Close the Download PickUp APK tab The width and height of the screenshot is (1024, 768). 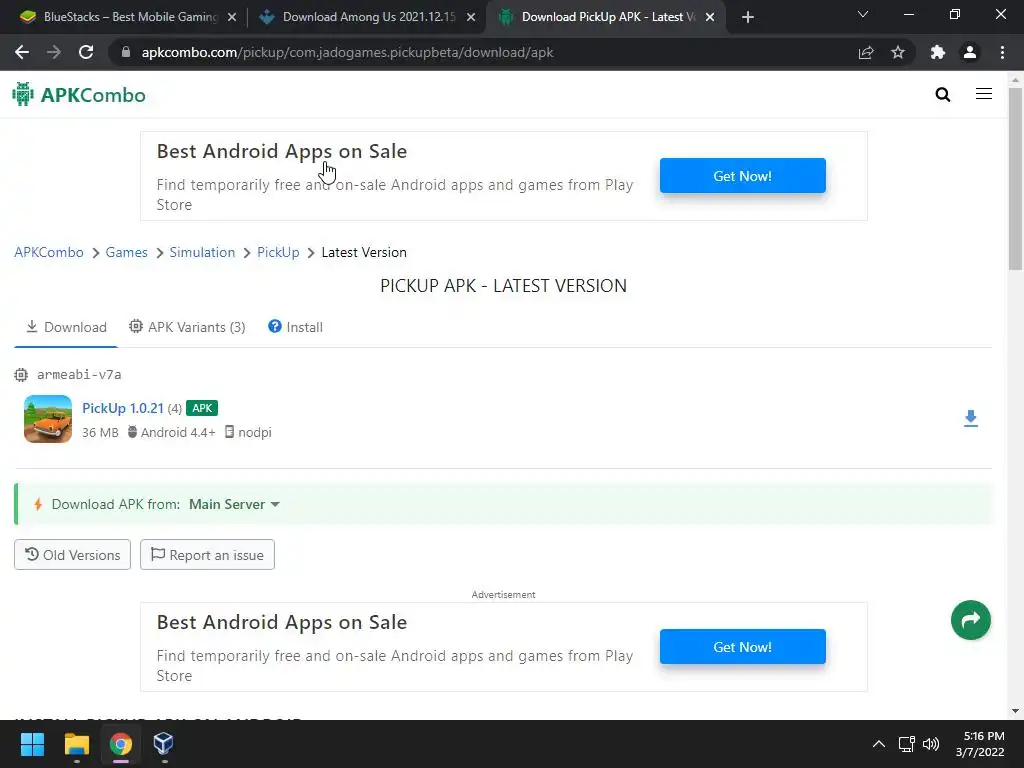pyautogui.click(x=710, y=18)
